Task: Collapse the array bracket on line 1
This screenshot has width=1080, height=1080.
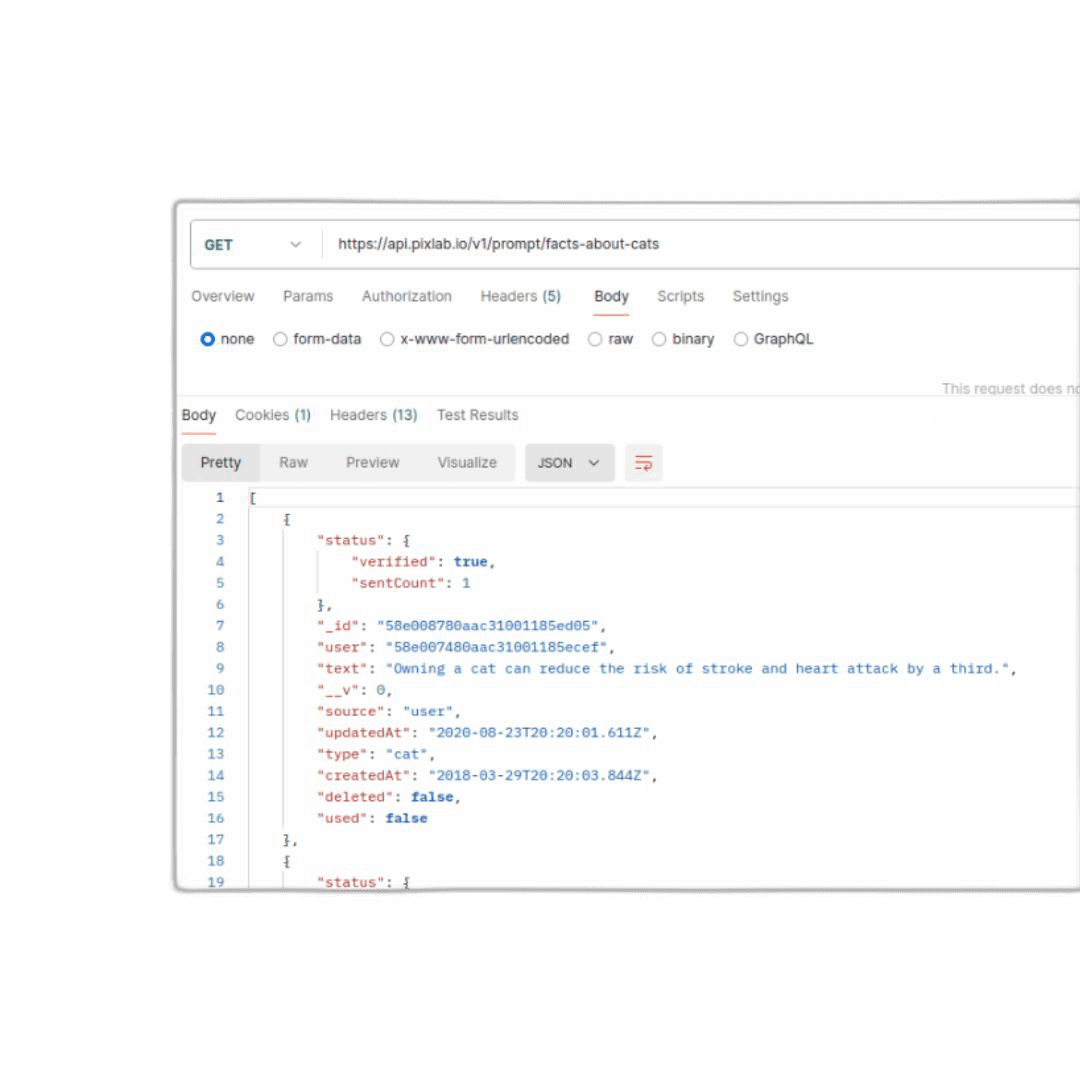Action: click(x=252, y=497)
